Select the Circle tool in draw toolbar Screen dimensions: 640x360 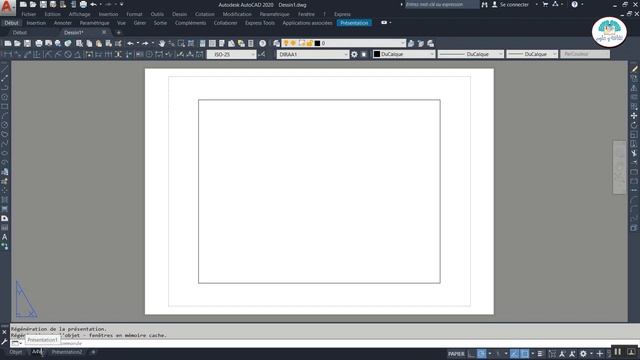(x=4, y=125)
